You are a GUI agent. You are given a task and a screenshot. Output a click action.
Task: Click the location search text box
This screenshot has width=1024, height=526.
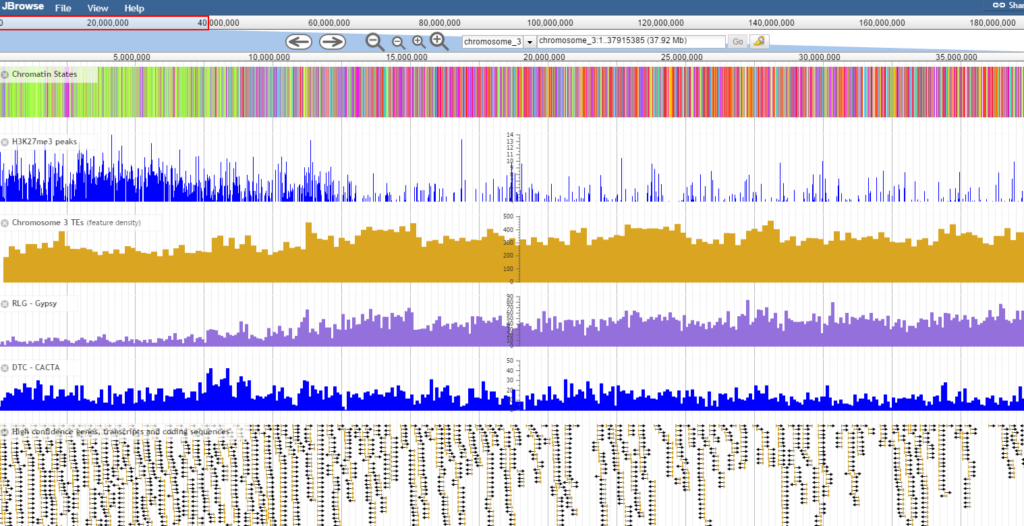[x=630, y=42]
